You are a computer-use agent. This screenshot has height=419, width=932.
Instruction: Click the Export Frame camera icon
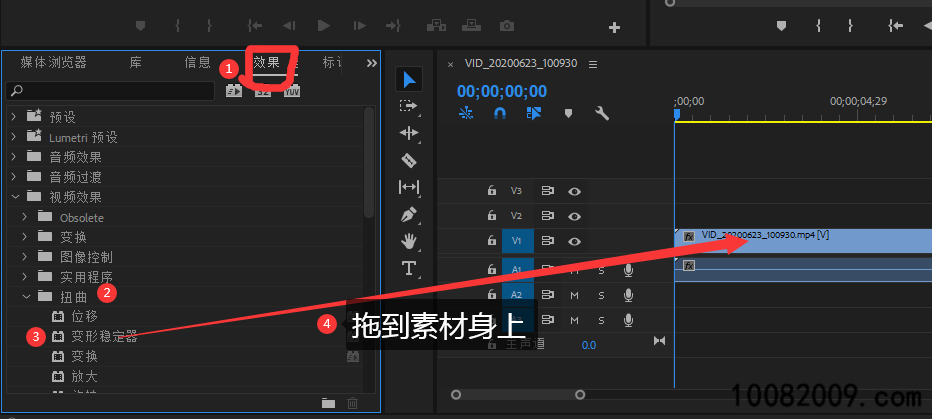[x=506, y=26]
